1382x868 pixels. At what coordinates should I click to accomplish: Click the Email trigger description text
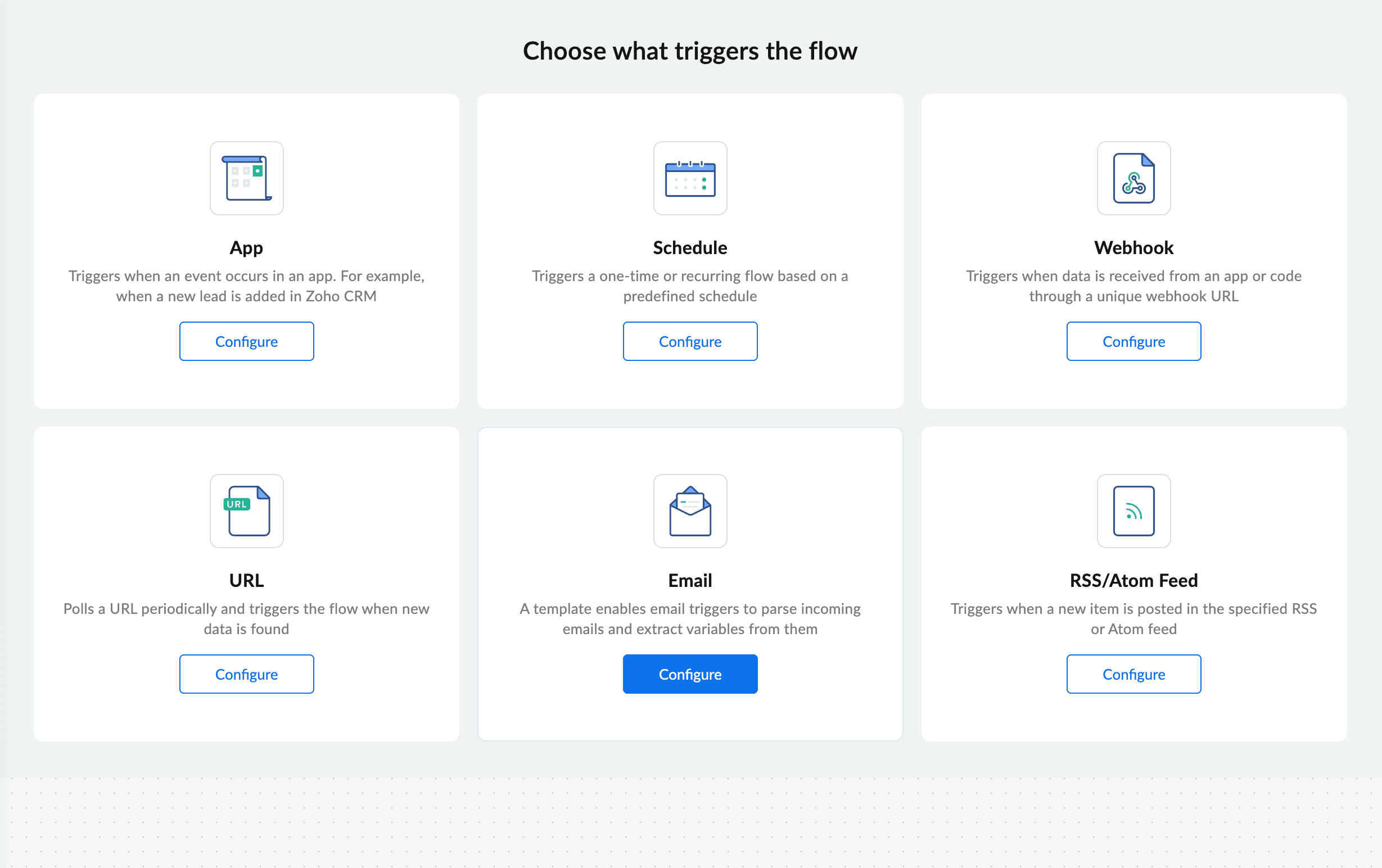pyautogui.click(x=690, y=618)
